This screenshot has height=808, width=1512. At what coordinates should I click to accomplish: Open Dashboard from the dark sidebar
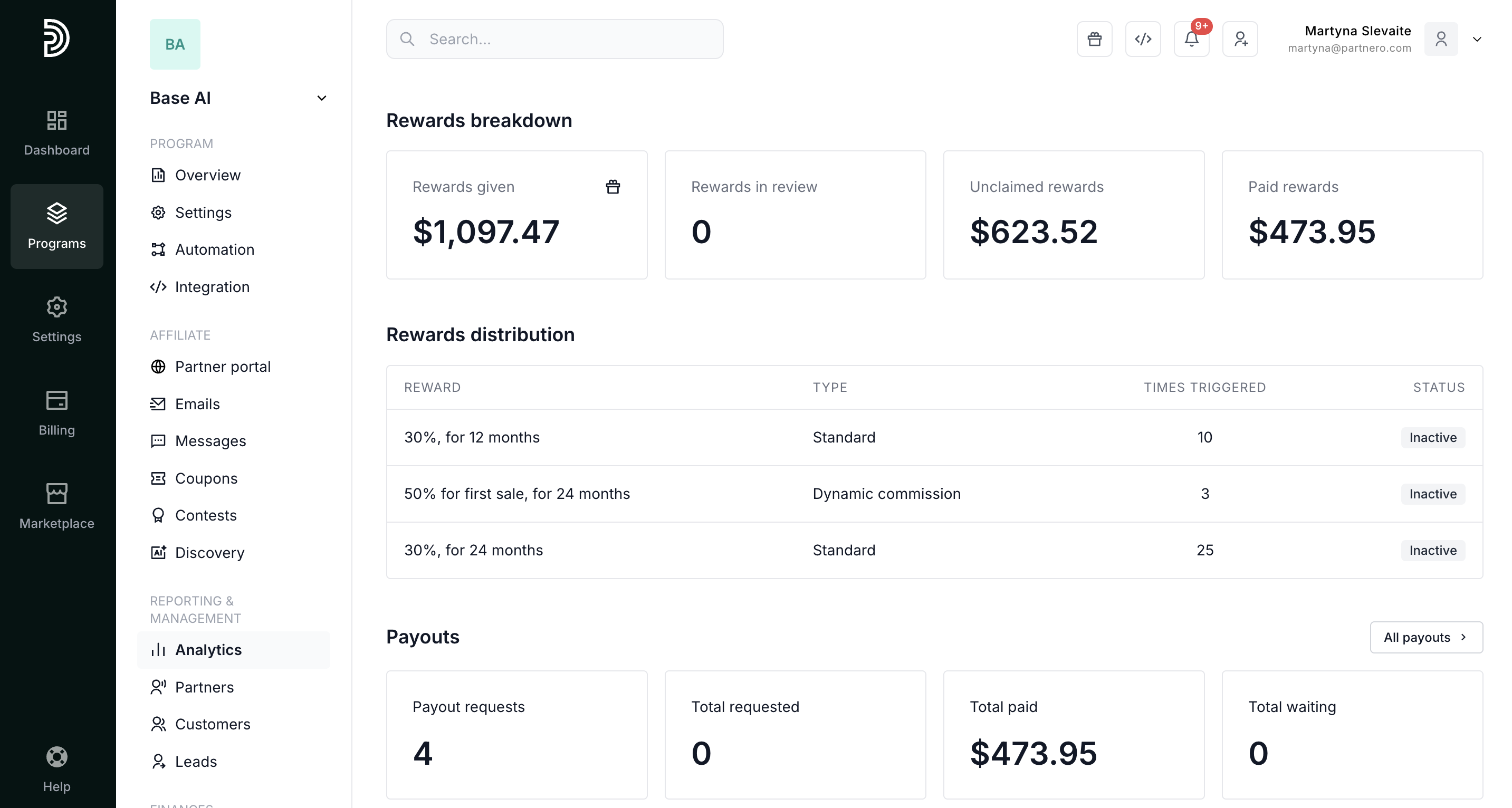coord(57,132)
